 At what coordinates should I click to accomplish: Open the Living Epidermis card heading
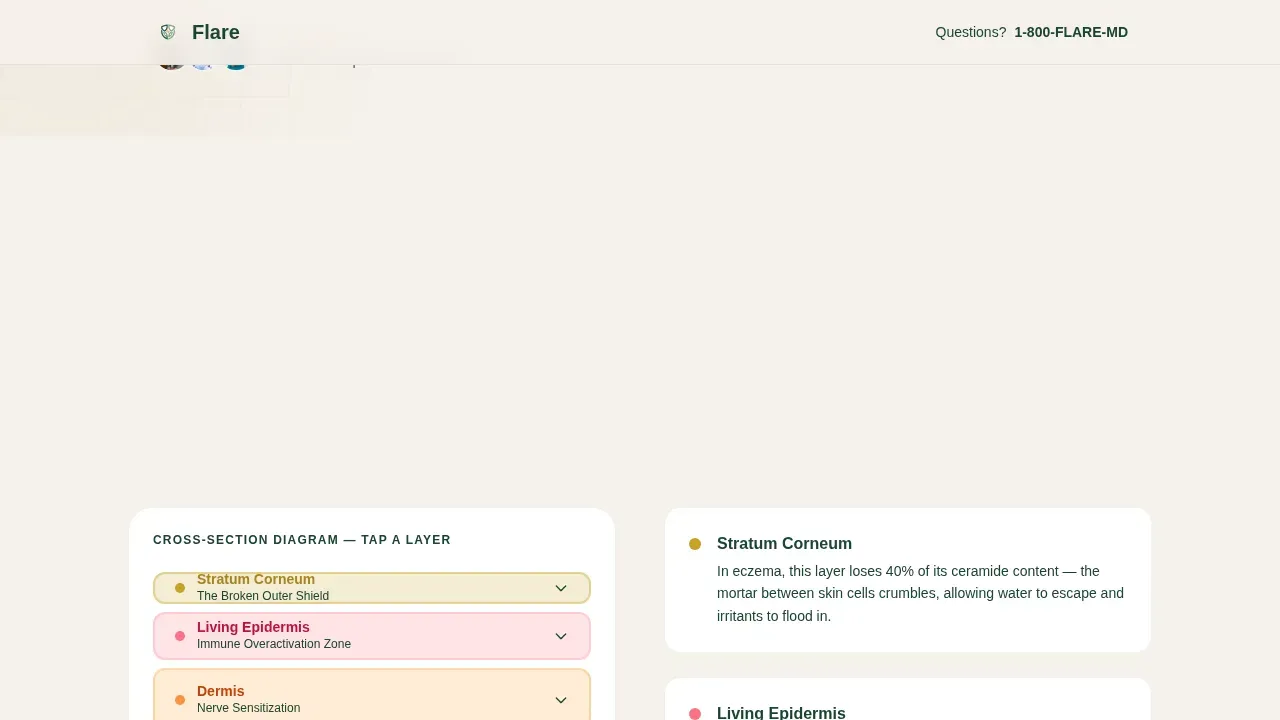(781, 713)
